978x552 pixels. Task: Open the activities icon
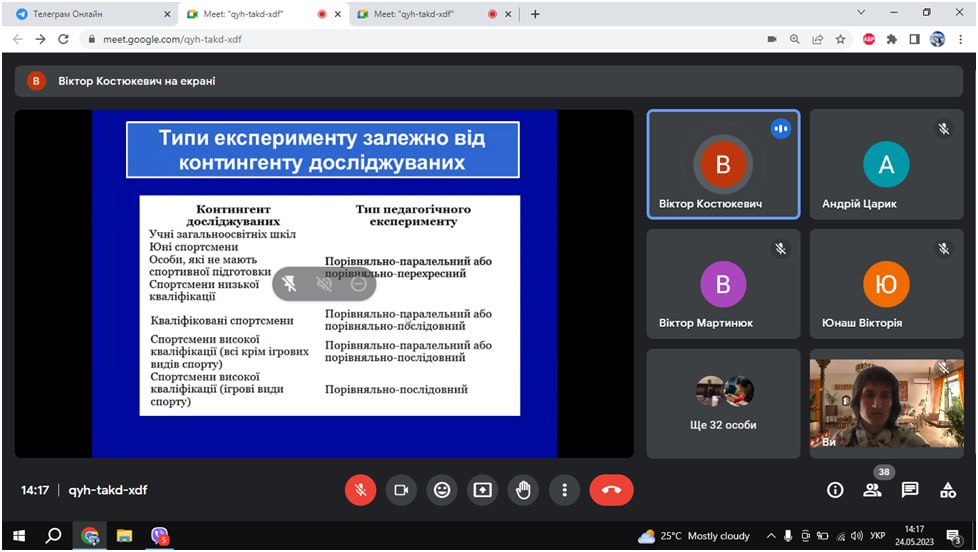(x=948, y=490)
